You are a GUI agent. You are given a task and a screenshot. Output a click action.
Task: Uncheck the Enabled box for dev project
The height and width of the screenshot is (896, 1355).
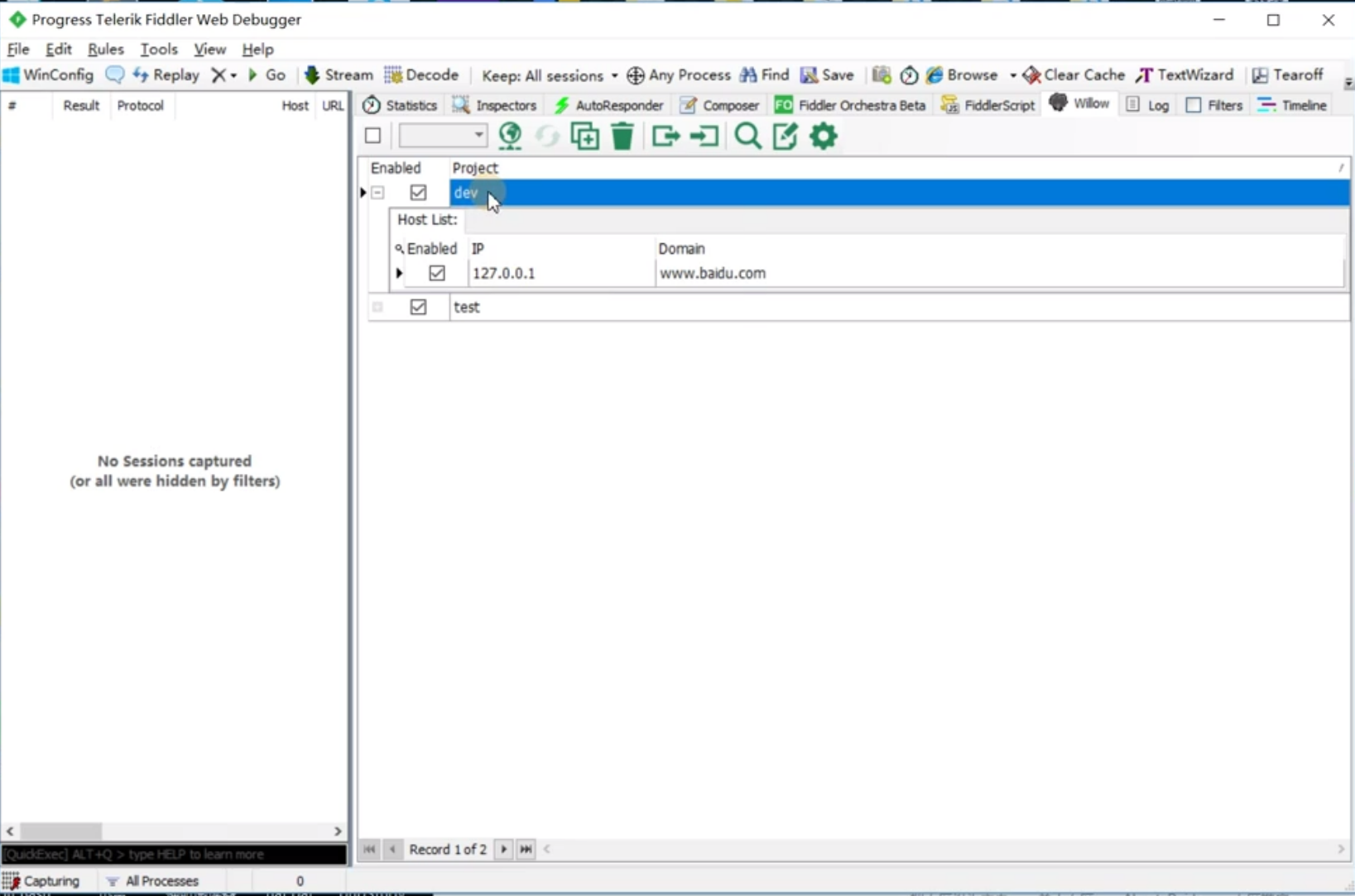coord(418,193)
